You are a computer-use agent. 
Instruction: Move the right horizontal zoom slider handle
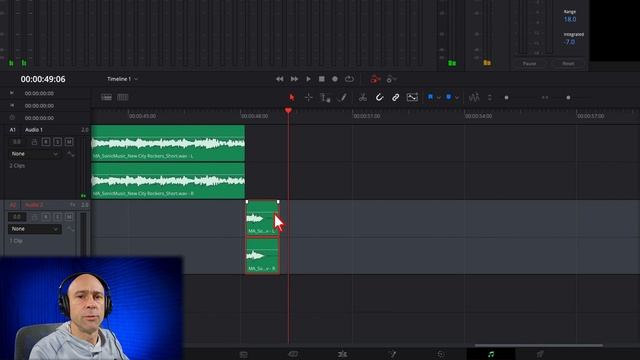tap(568, 98)
